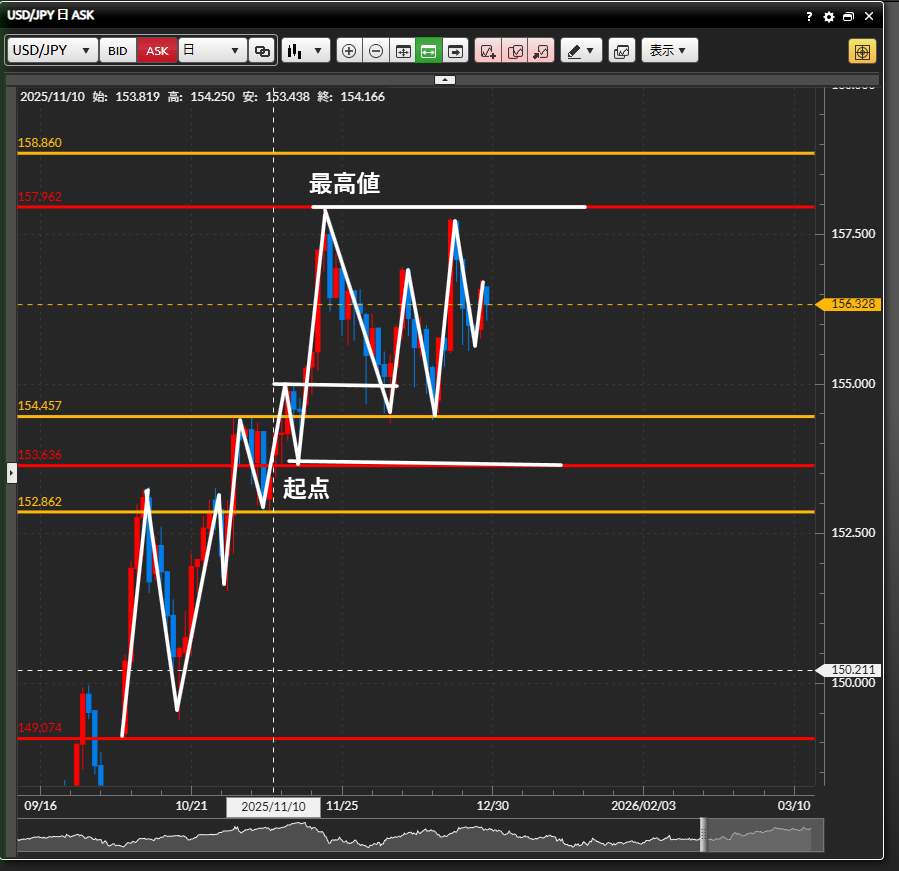Select the ASK price toggle

157,51
